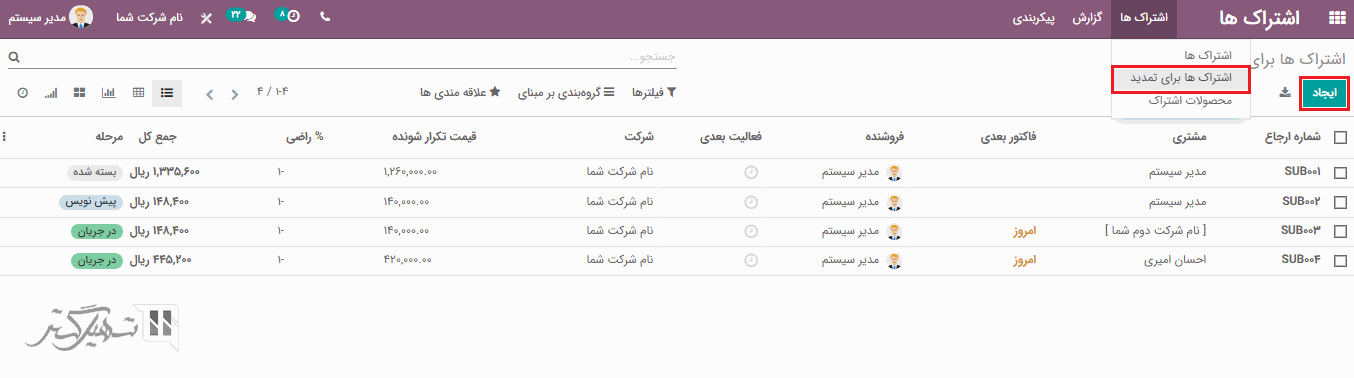The width and height of the screenshot is (1354, 378).
Task: Switch to the bar graph view
Action: (x=109, y=93)
